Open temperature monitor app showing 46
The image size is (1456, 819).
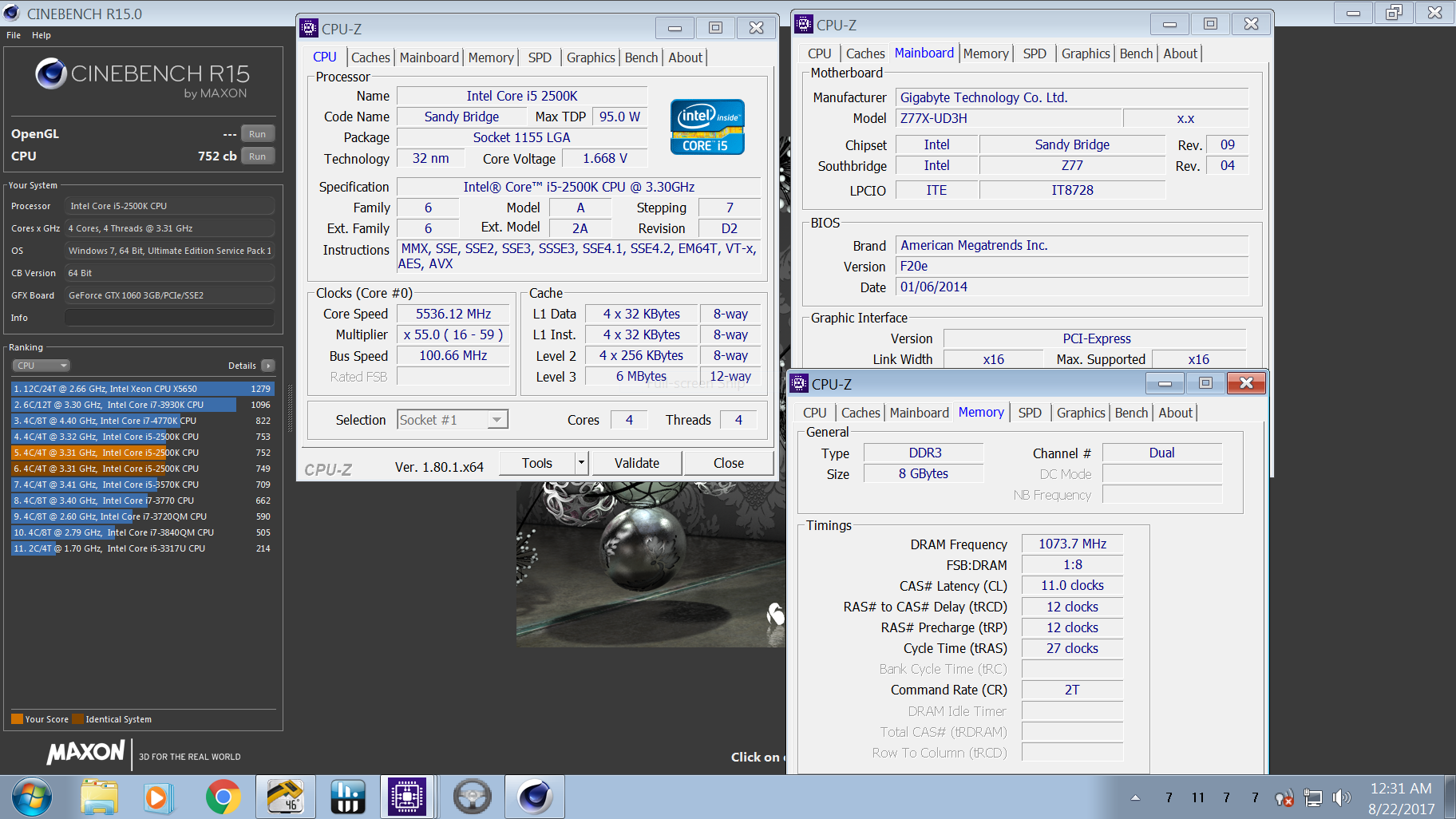pyautogui.click(x=285, y=797)
